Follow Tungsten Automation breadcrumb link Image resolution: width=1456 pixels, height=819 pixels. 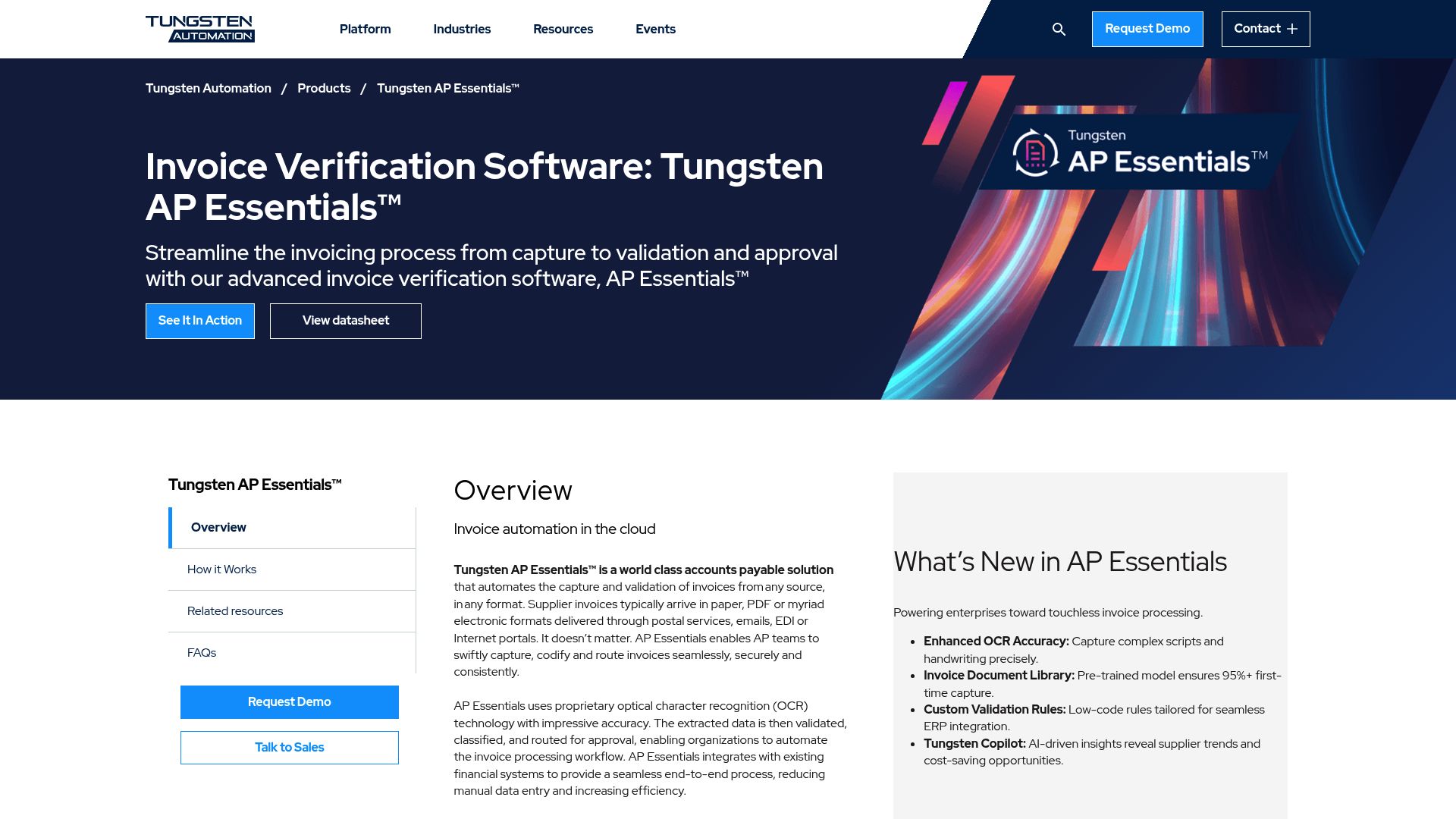pyautogui.click(x=209, y=88)
